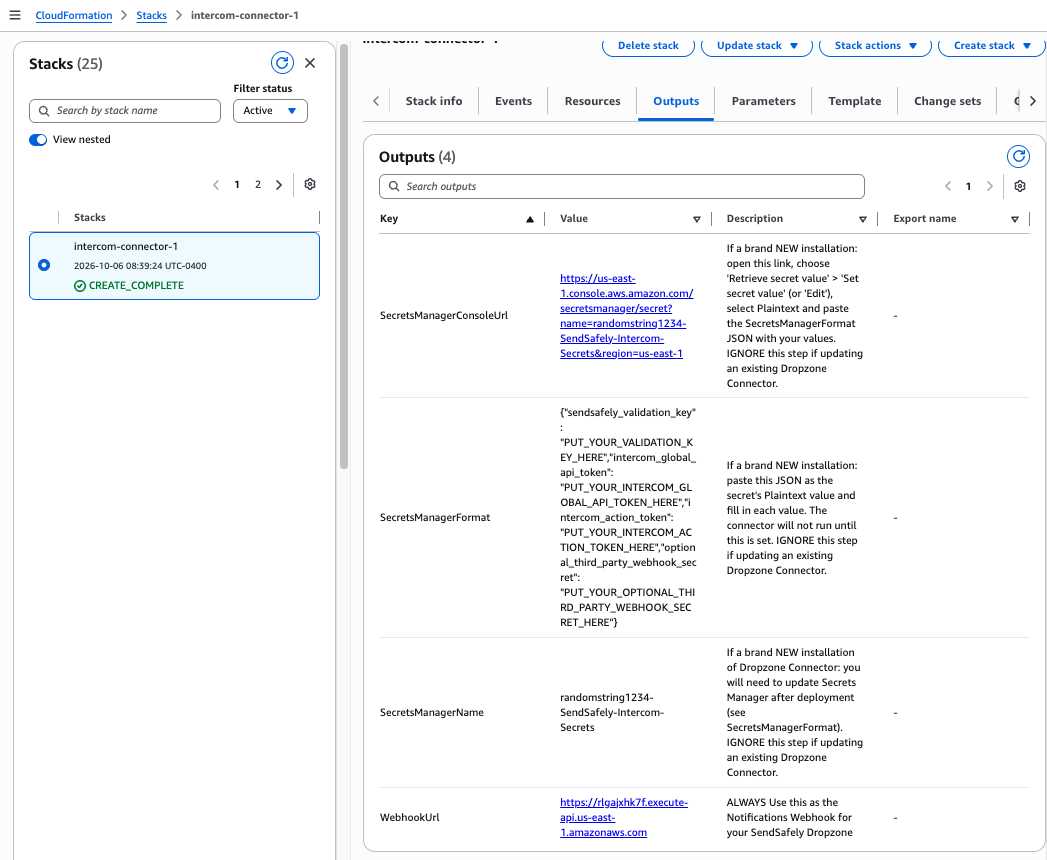1047x860 pixels.
Task: Click the CREATE_COMPLETE status text
Action: (136, 286)
